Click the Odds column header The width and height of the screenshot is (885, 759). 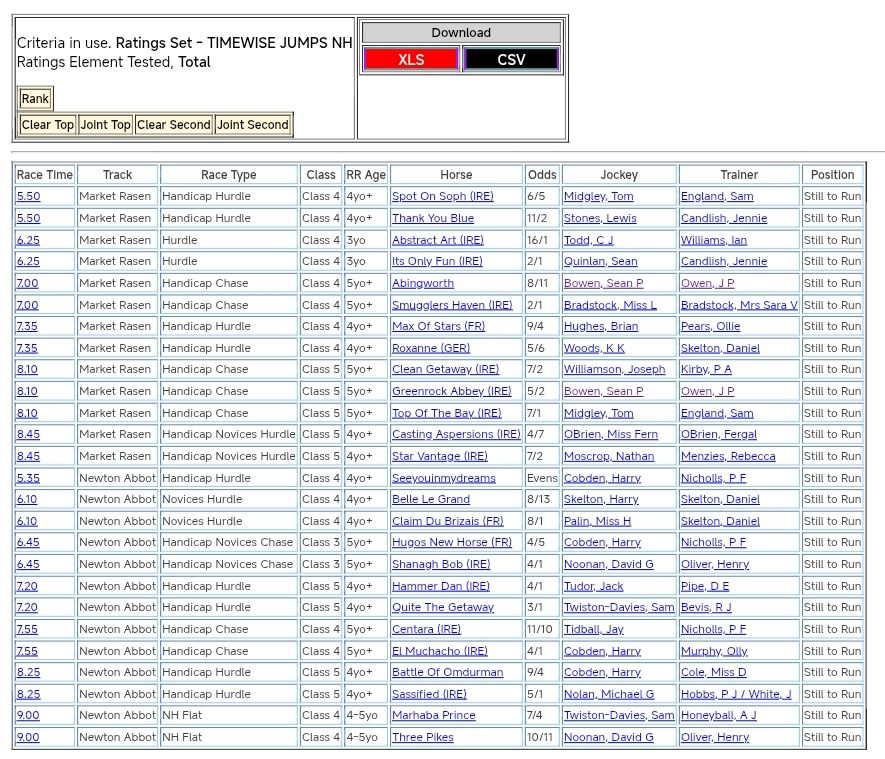coord(542,175)
